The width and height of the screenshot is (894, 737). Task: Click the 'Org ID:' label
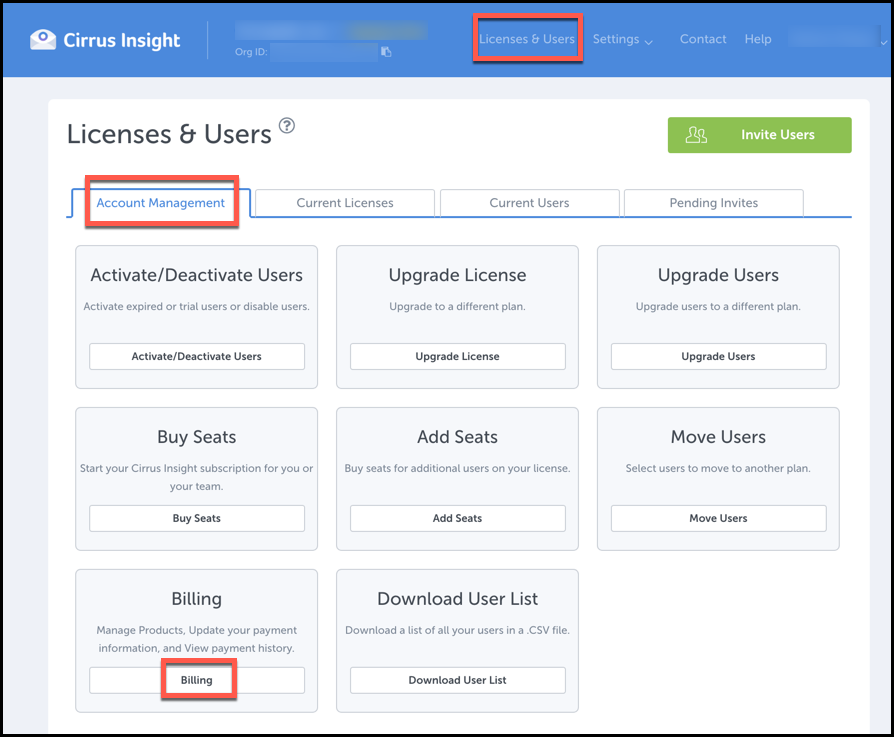[x=251, y=52]
